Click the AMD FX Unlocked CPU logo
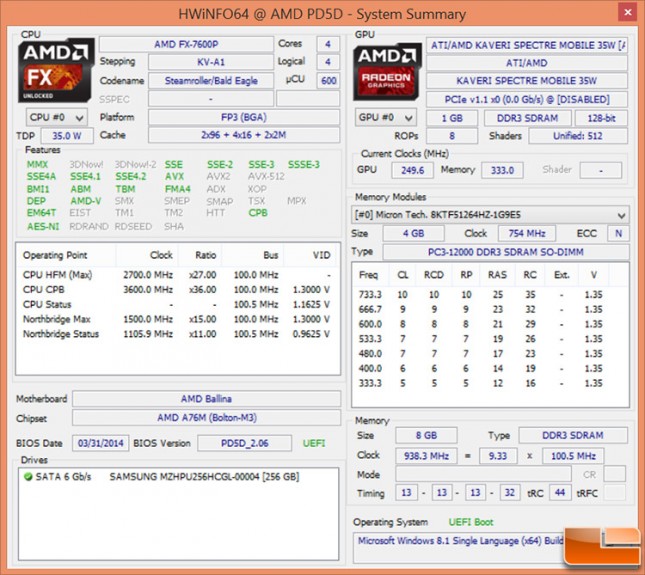 (x=56, y=71)
